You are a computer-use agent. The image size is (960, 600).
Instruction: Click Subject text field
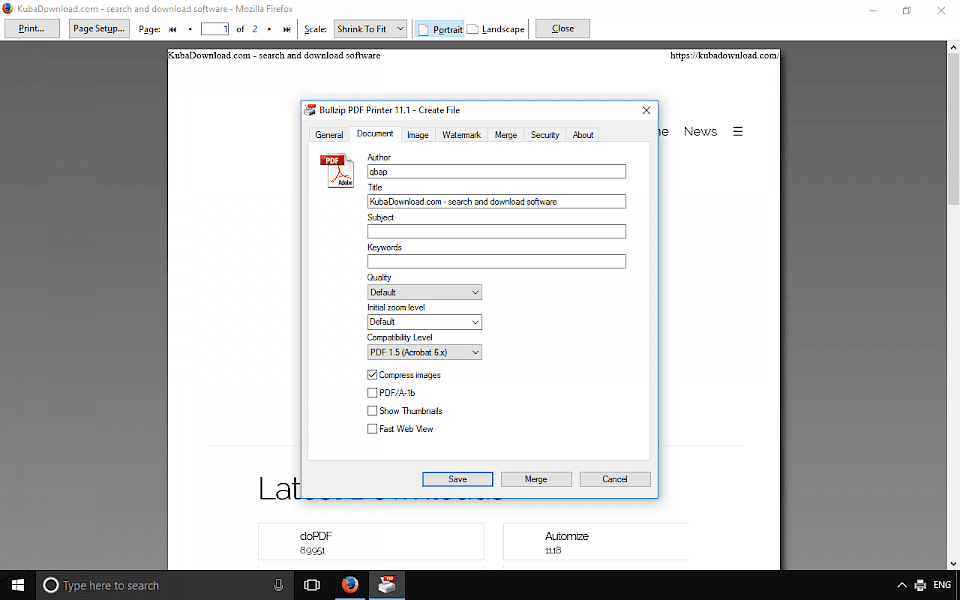[497, 231]
